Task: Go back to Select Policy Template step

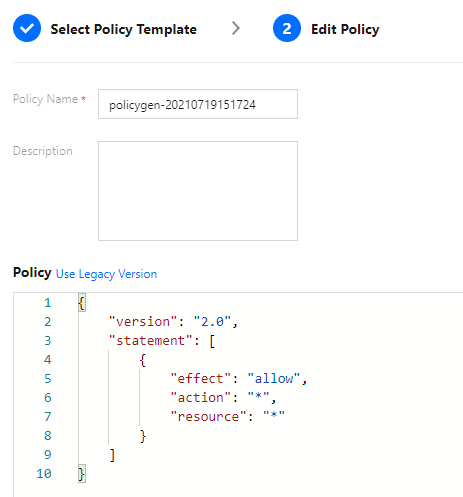Action: click(x=123, y=29)
